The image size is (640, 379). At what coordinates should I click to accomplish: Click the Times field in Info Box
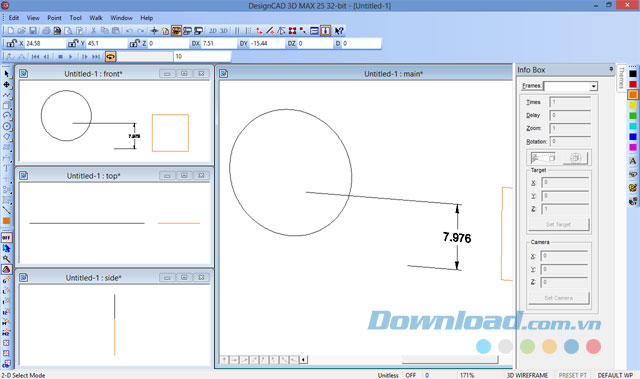pos(570,102)
